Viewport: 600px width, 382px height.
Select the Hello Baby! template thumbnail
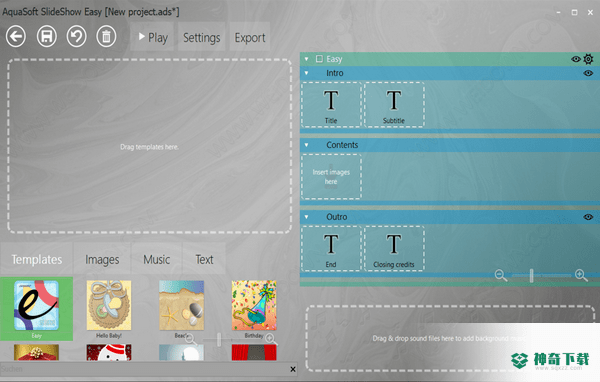[109, 309]
